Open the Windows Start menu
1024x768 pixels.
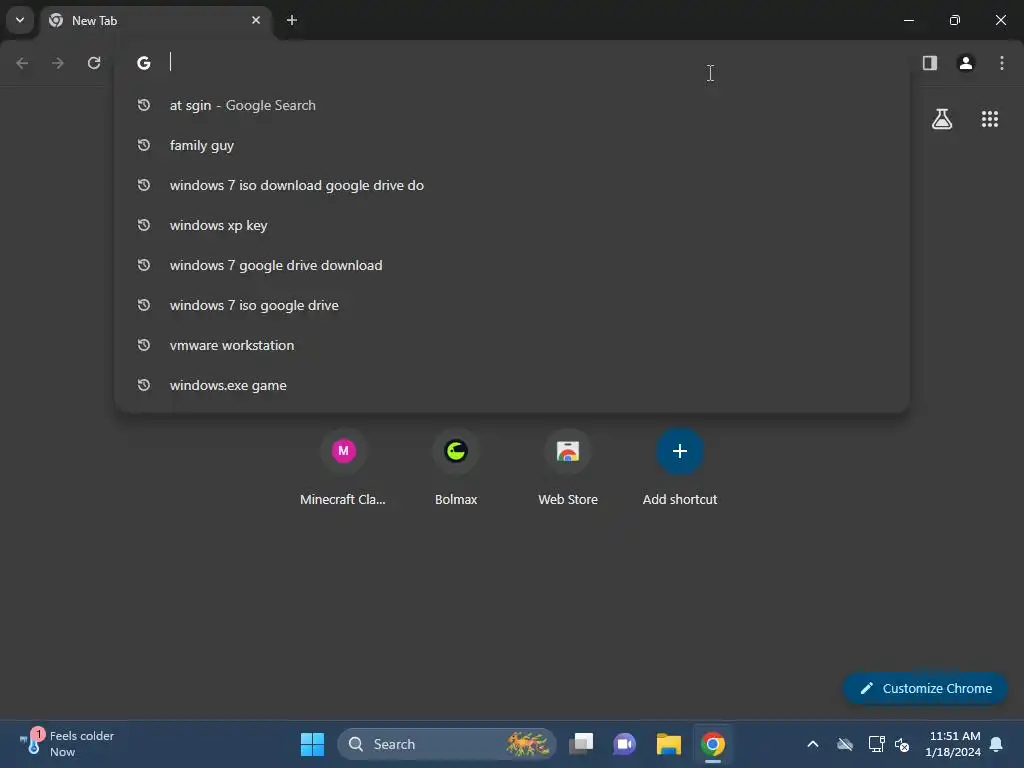click(x=312, y=744)
